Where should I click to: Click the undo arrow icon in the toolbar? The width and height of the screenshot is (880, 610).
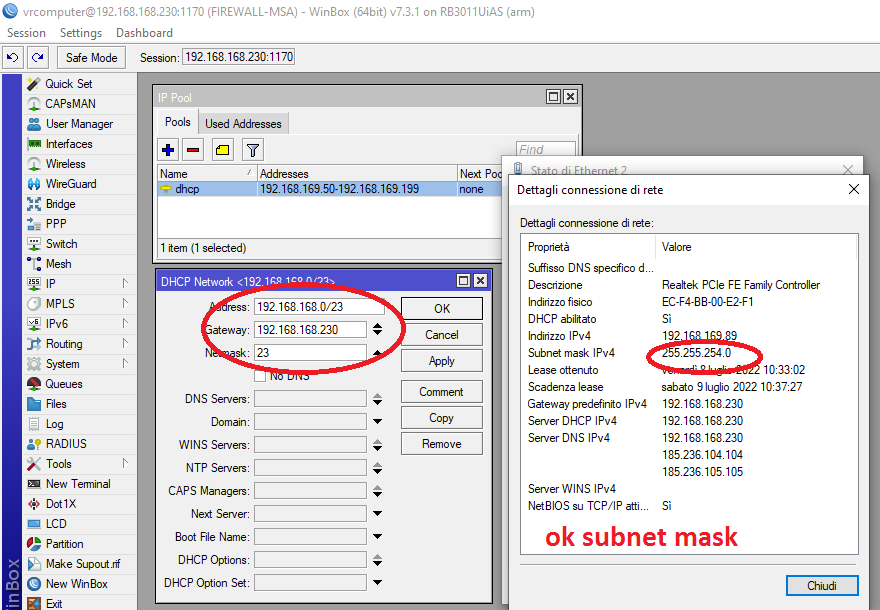(x=12, y=57)
